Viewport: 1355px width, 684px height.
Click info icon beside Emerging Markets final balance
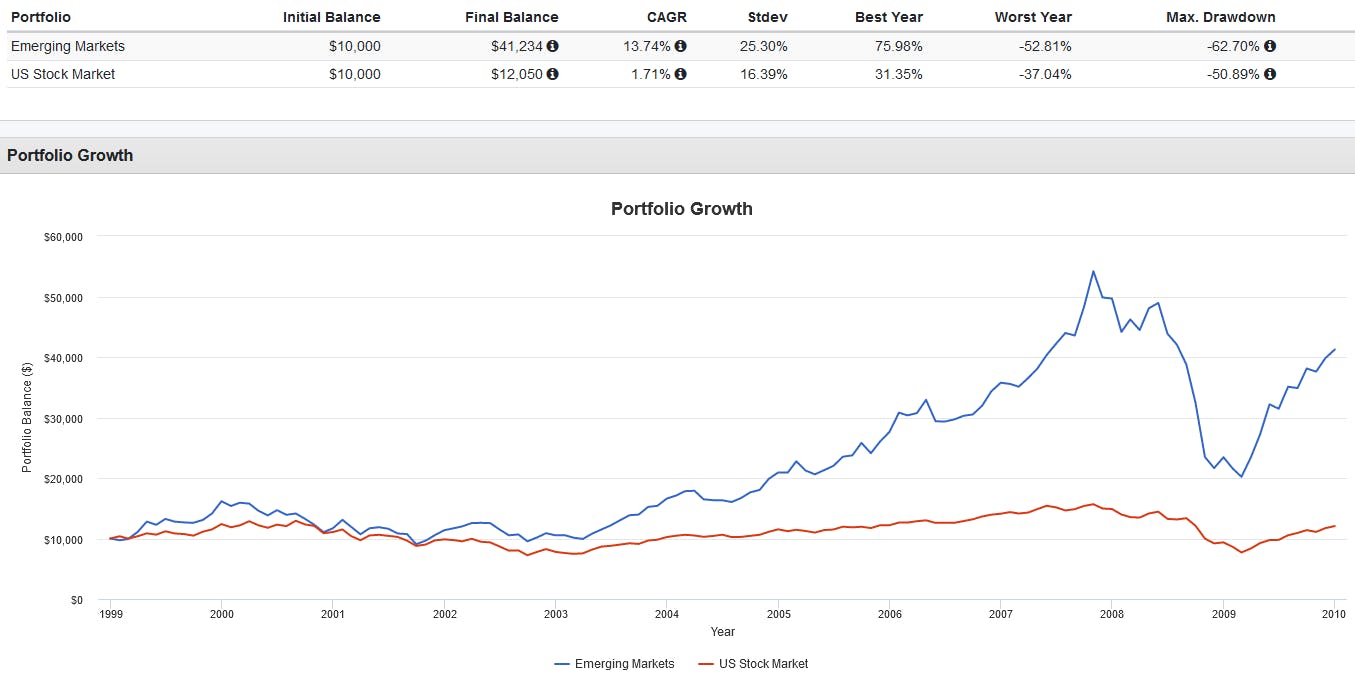[553, 46]
